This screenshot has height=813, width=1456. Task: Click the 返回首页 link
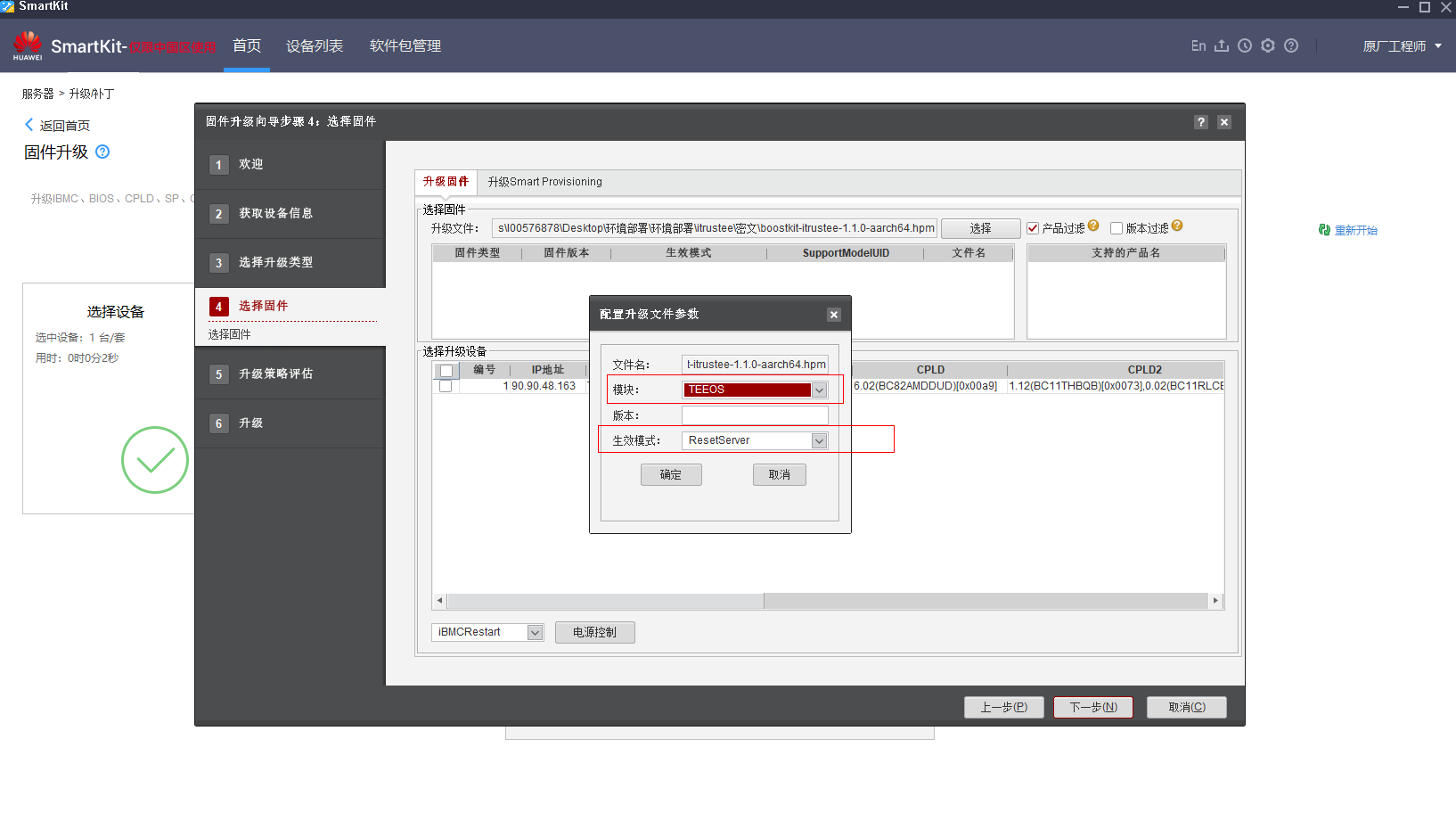65,126
